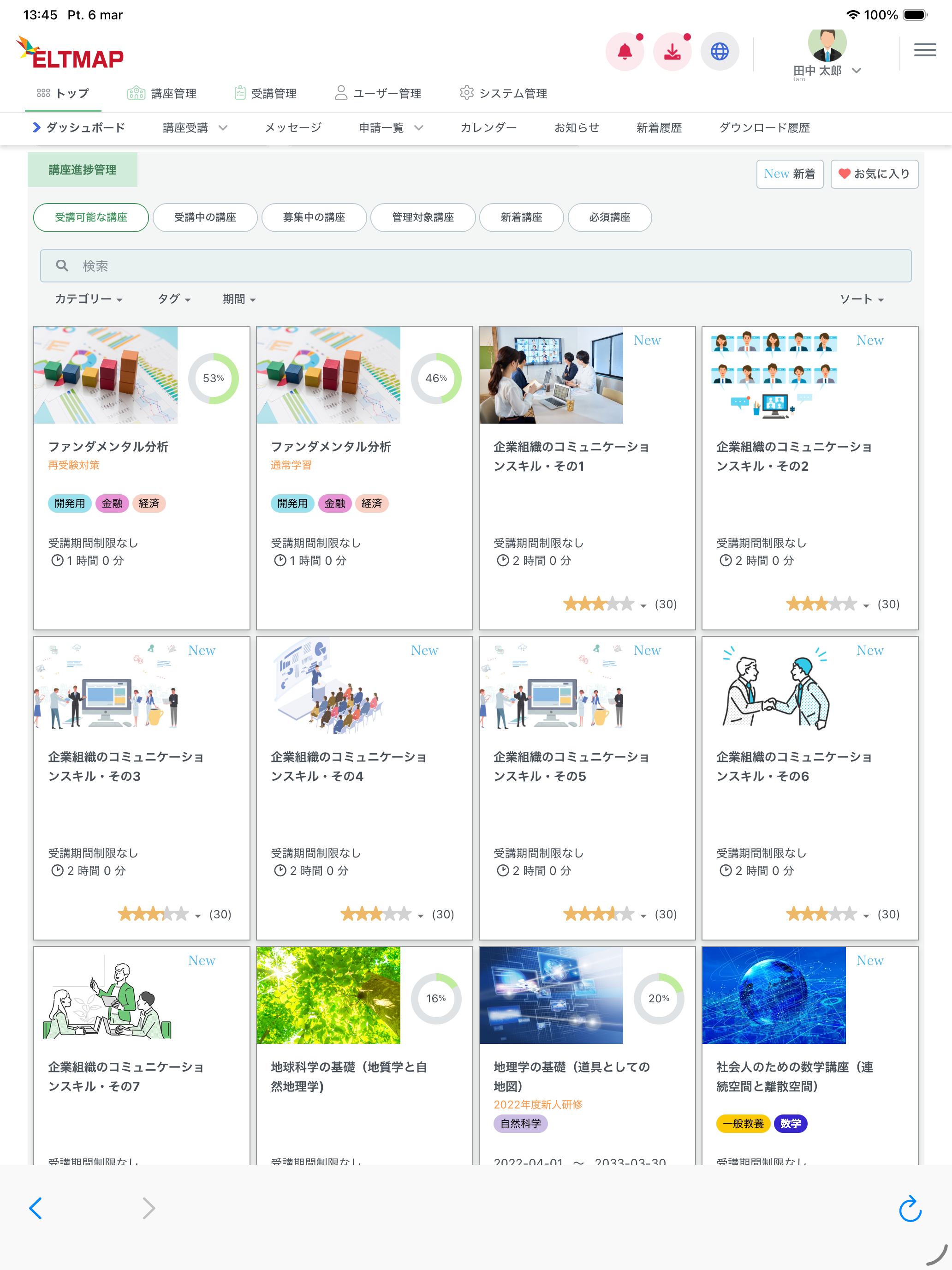The height and width of the screenshot is (1270, 952).
Task: Open the カテゴリー filter dropdown
Action: (x=89, y=299)
